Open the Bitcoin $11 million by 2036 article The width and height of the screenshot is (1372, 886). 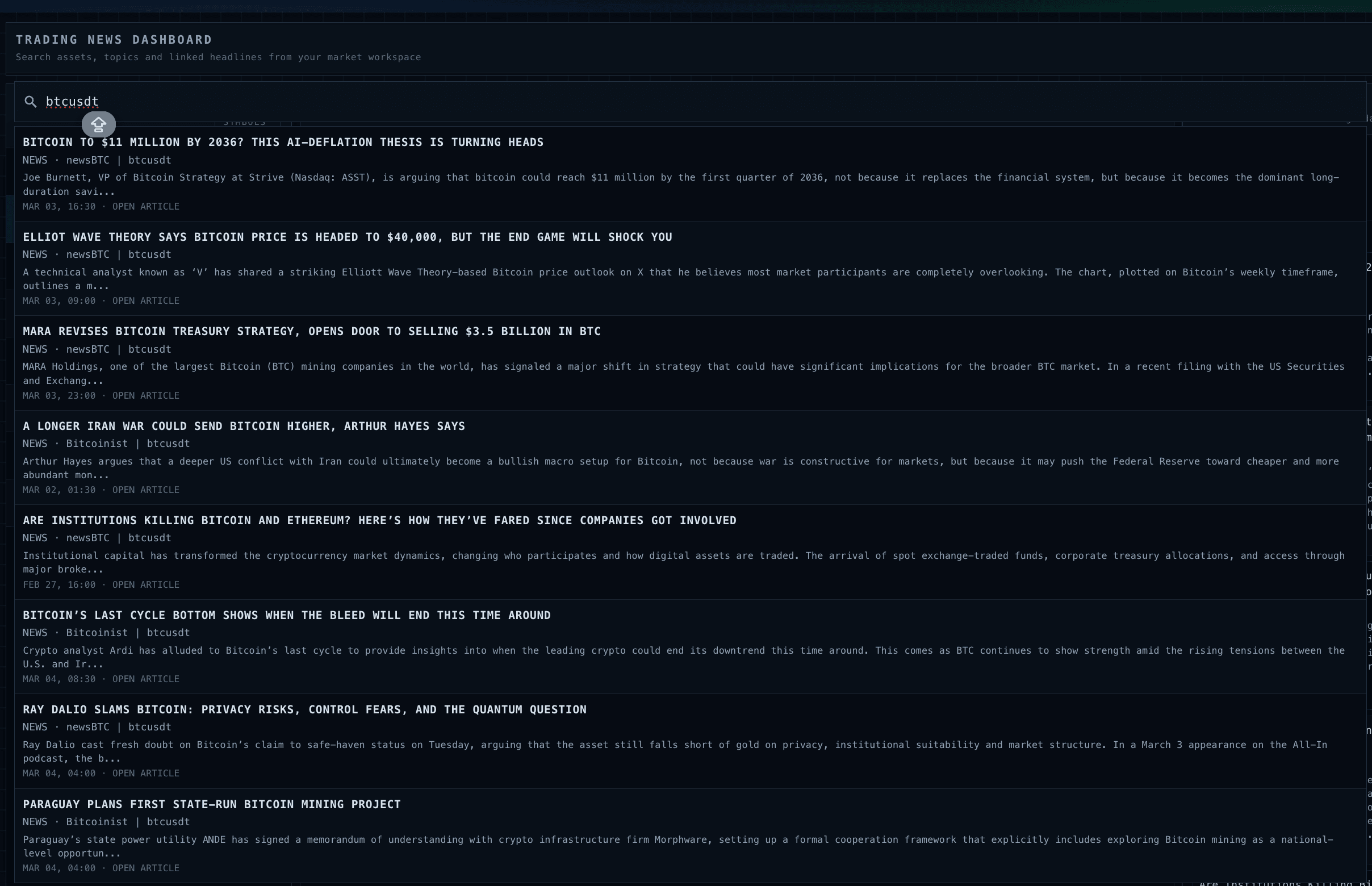pos(283,142)
